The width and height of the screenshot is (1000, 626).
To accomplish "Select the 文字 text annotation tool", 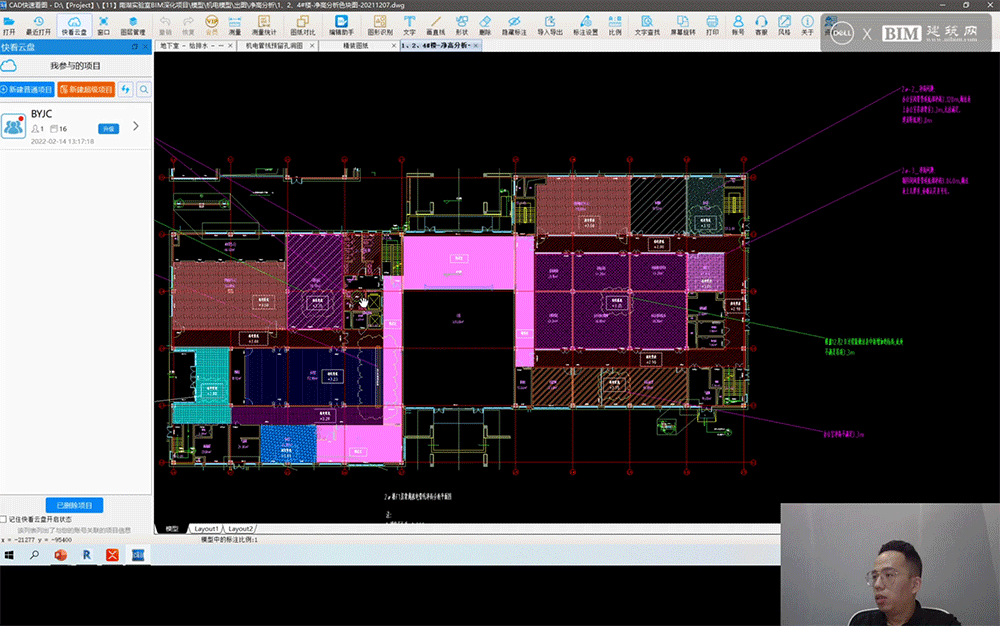I will point(409,24).
